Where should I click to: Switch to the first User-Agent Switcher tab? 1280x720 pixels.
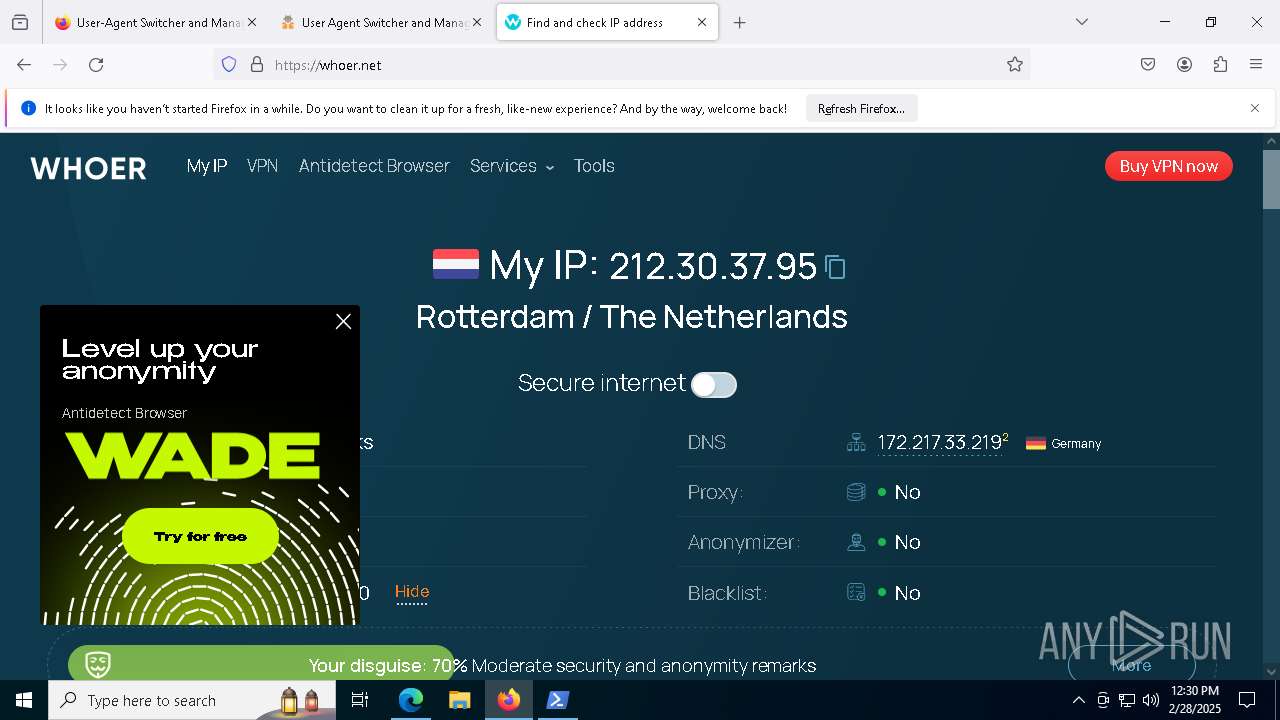(156, 22)
